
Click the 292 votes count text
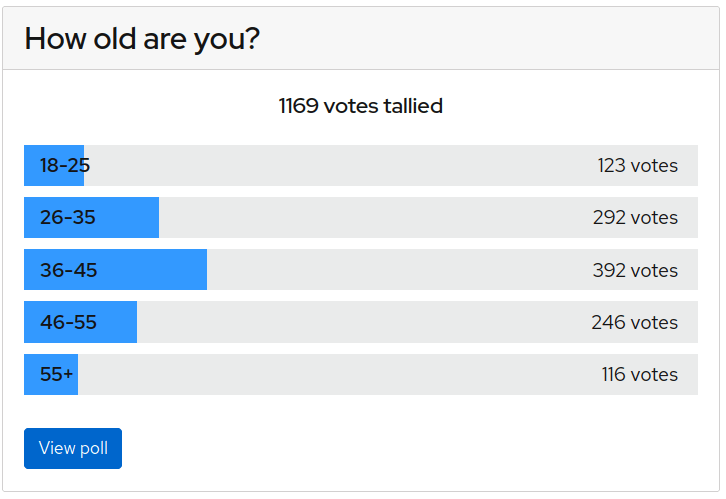click(x=635, y=218)
